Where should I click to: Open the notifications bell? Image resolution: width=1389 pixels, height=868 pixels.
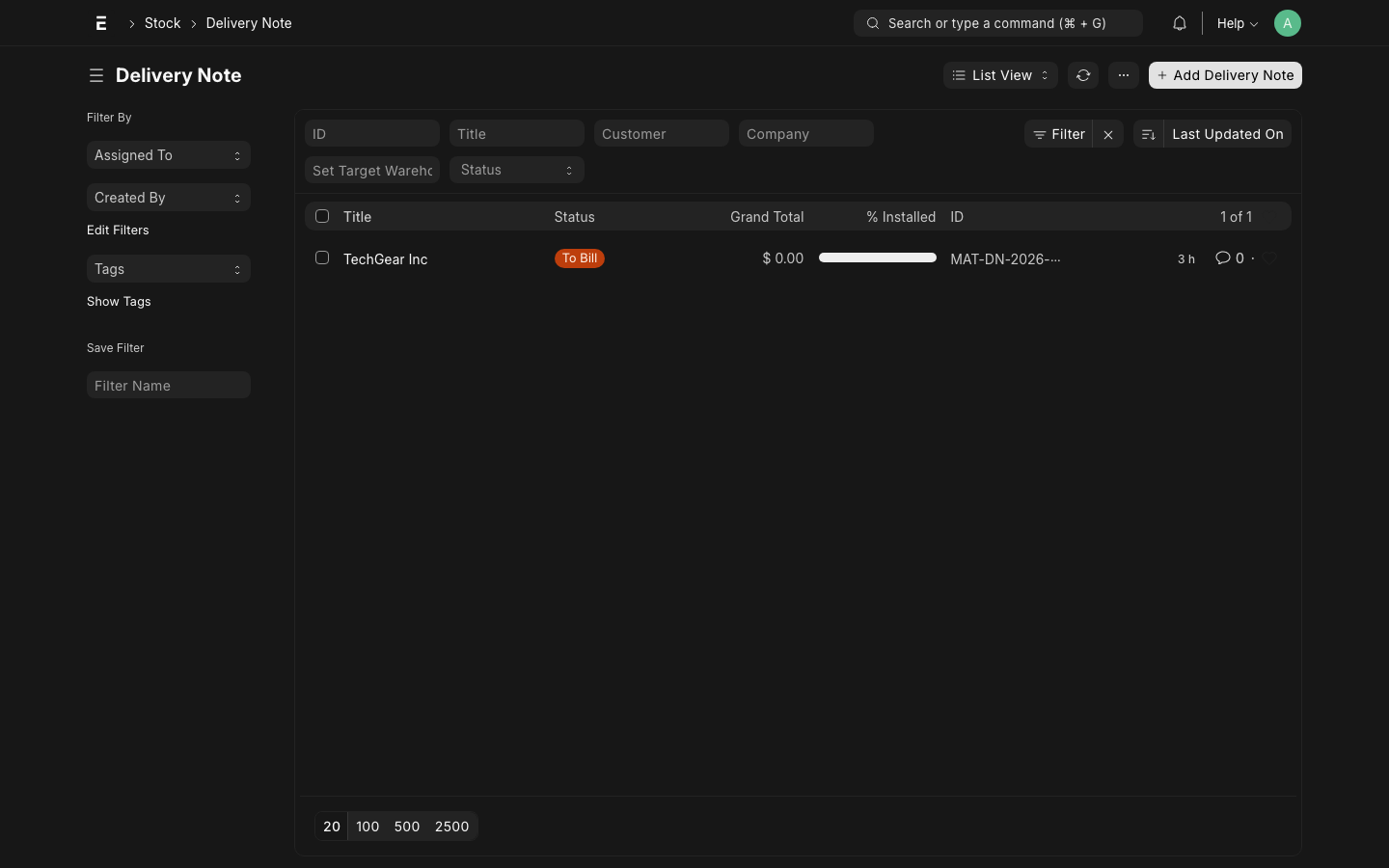[x=1179, y=23]
